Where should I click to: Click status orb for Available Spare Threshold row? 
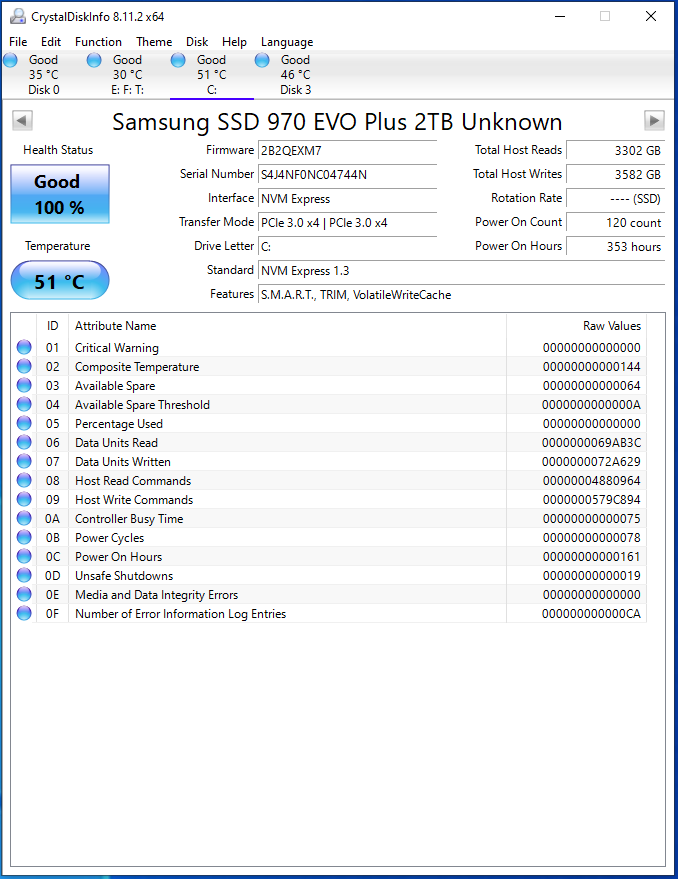click(x=24, y=404)
